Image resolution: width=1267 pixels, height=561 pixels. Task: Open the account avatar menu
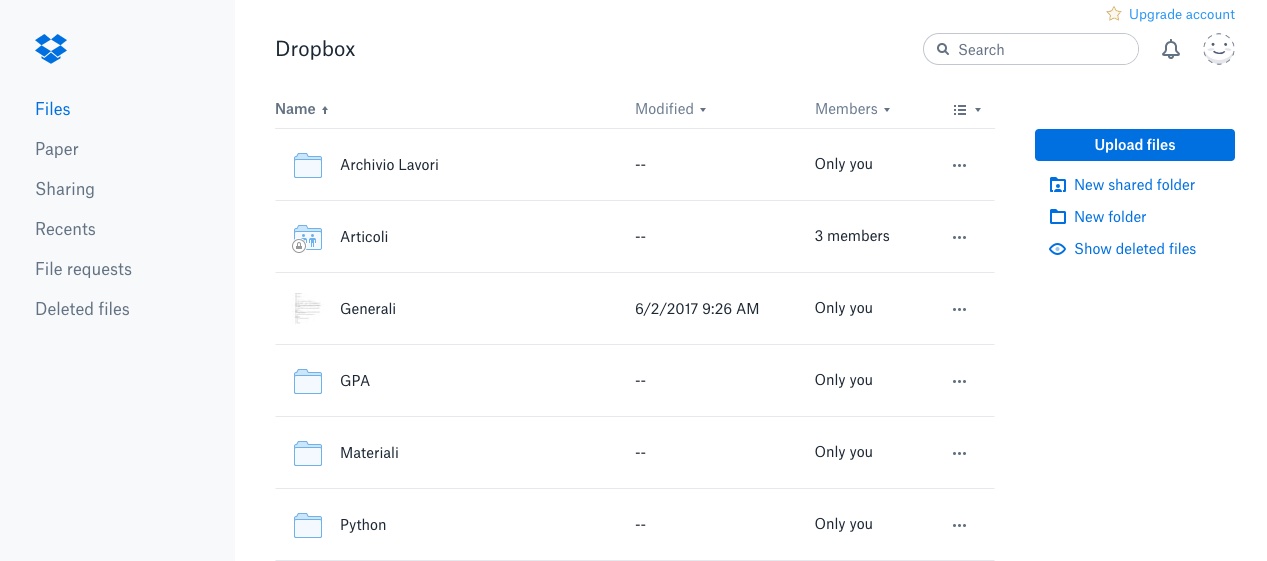coord(1218,50)
